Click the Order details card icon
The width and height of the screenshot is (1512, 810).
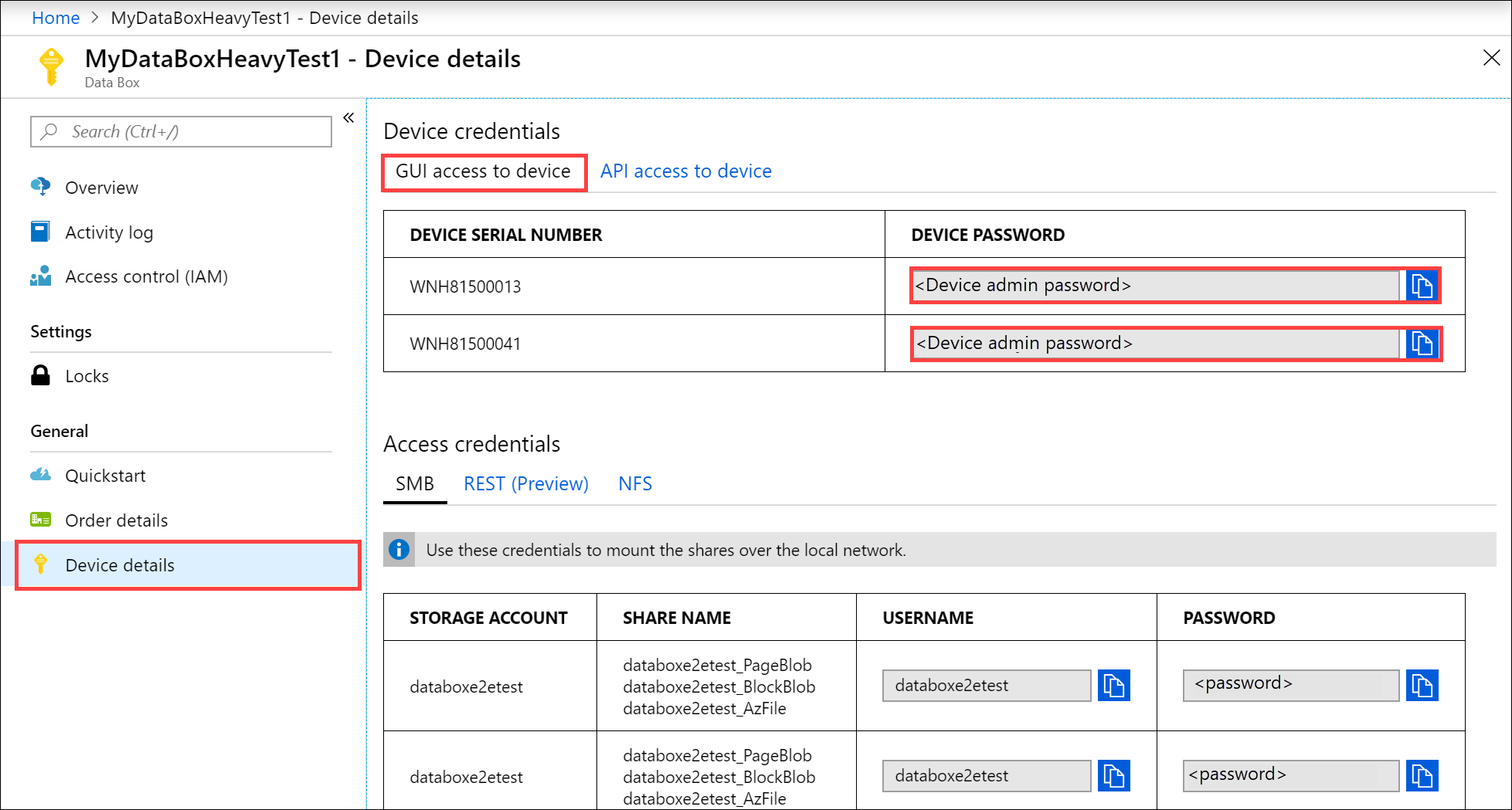pos(40,520)
